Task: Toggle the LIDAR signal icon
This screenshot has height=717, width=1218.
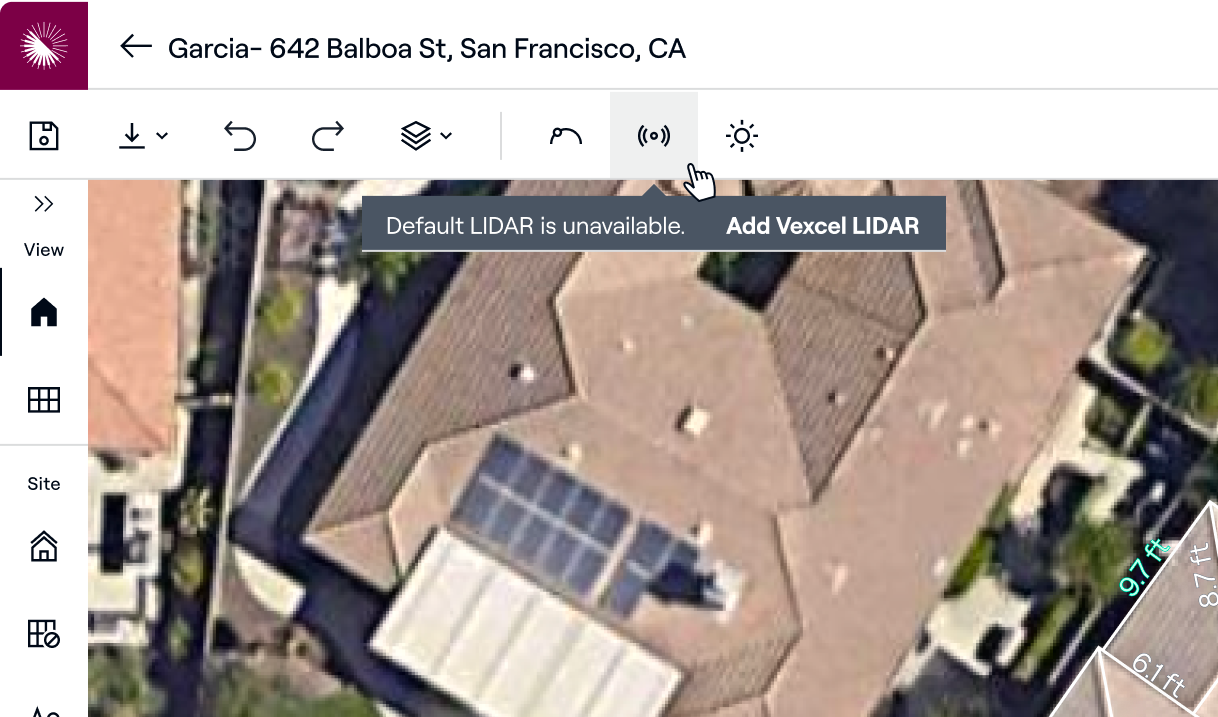Action: point(654,136)
